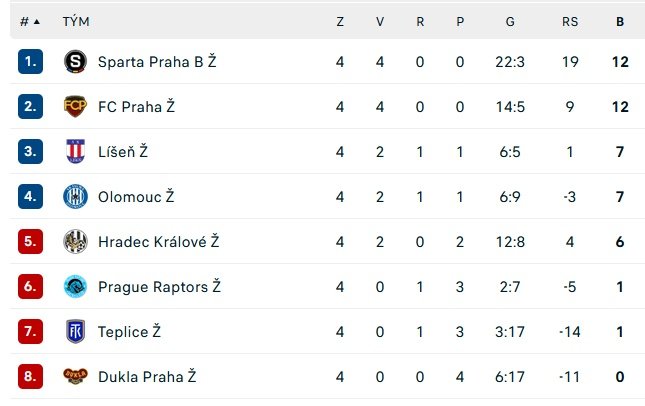
Task: Click the Prague Raptors Ž logo
Action: tap(75, 286)
